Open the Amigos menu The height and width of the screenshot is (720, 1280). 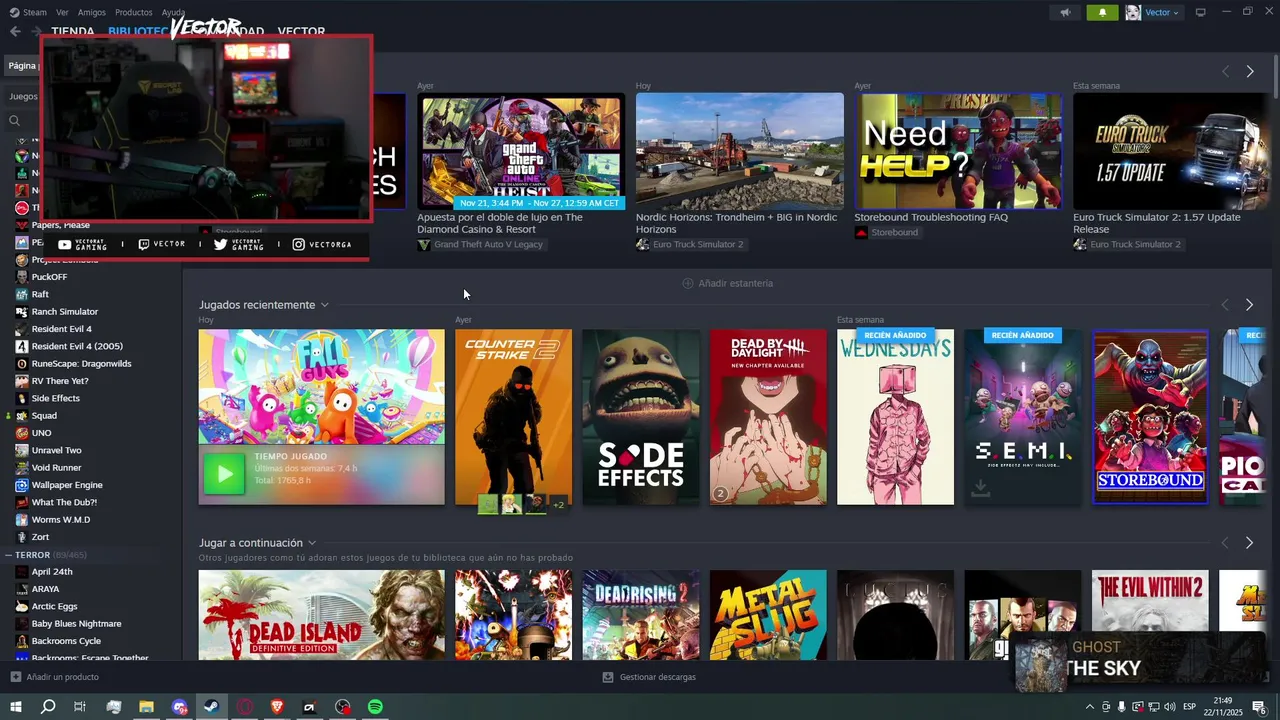coord(92,12)
